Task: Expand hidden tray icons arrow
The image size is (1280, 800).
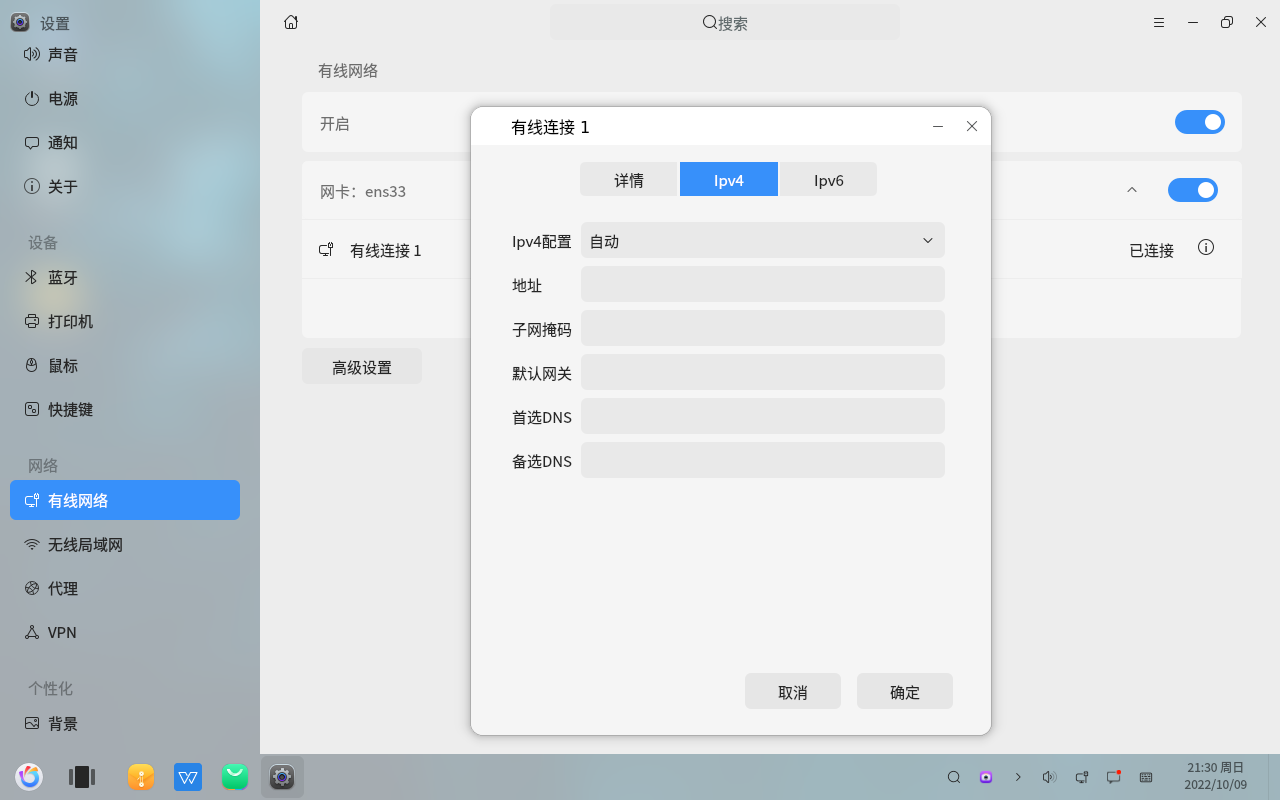Action: [x=1018, y=777]
